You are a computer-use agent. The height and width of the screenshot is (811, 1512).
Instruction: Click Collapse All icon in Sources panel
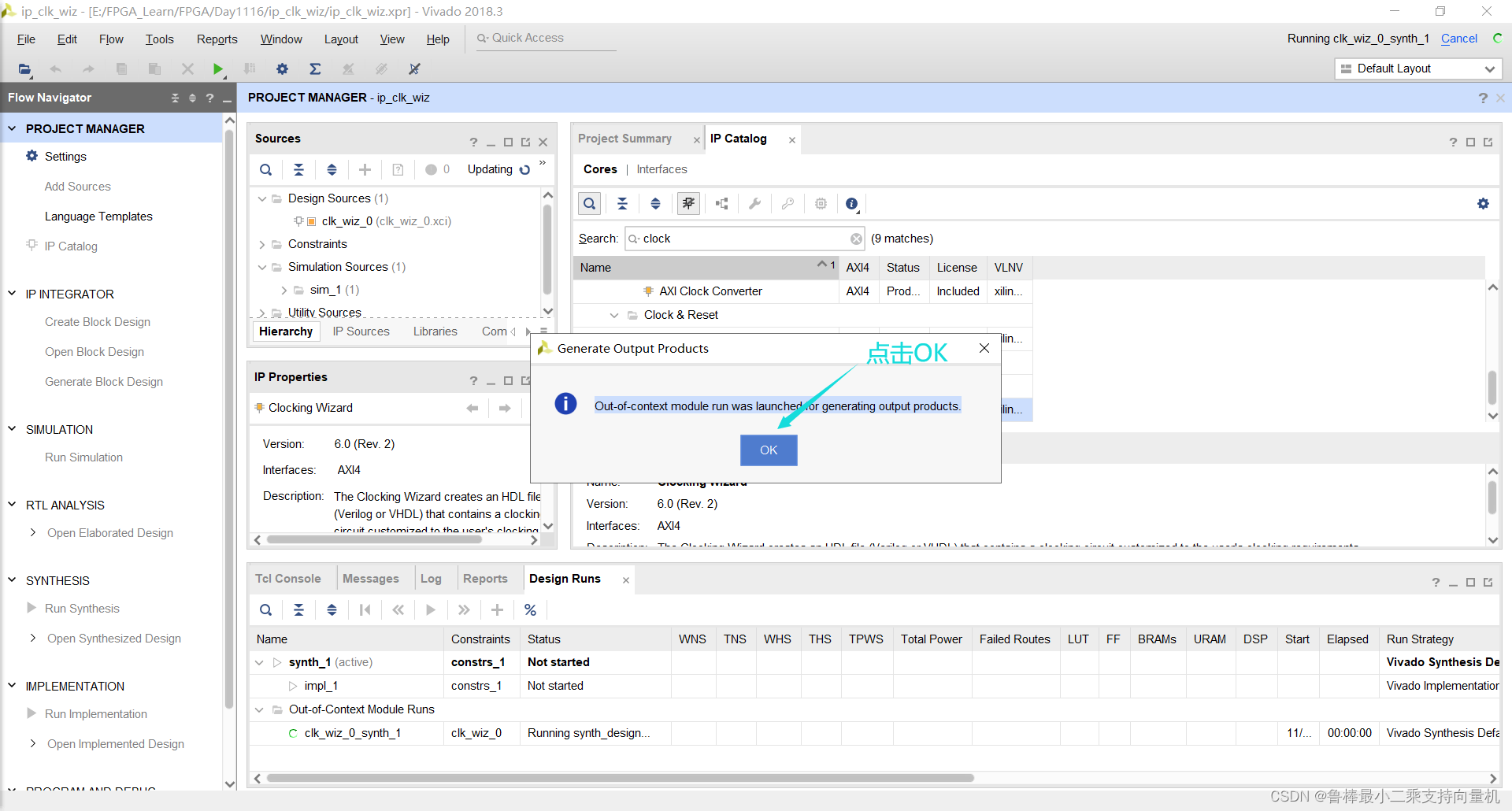[x=299, y=169]
